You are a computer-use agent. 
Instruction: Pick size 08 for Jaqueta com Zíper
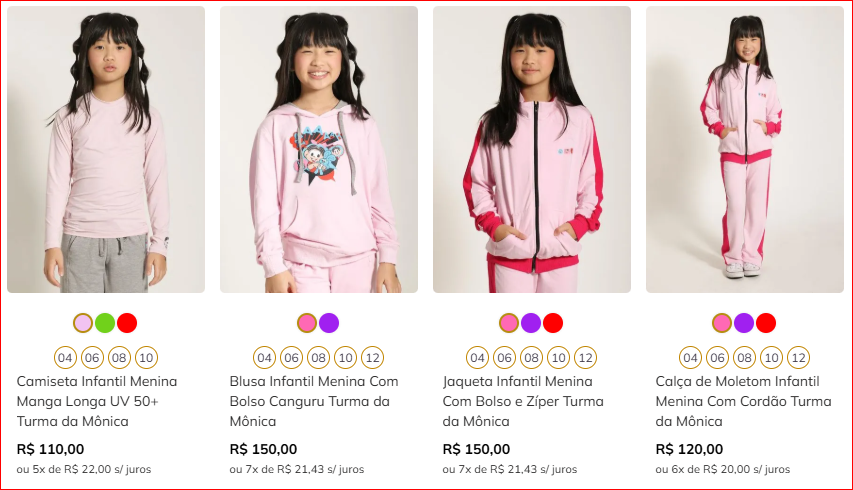[x=532, y=358]
